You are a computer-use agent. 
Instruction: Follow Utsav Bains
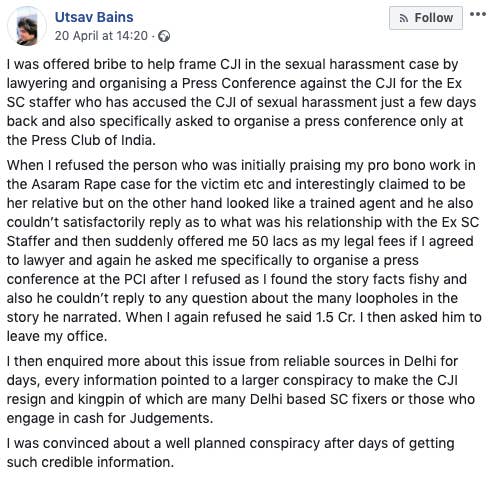(x=426, y=18)
